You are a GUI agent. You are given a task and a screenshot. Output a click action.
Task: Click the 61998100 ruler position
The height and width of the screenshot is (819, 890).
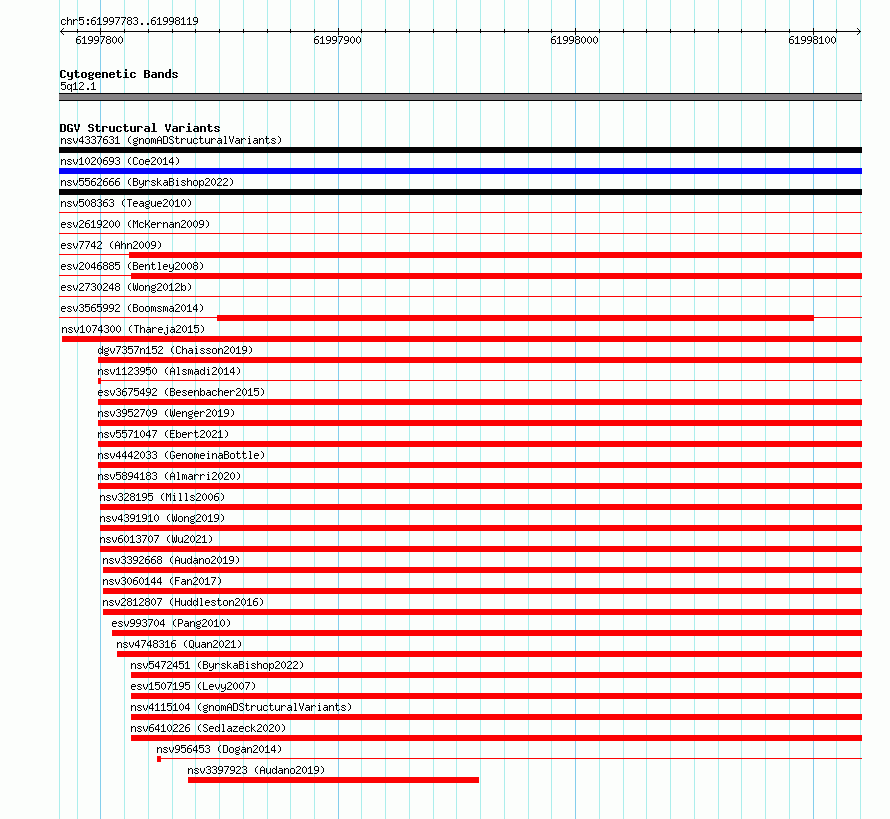click(812, 40)
